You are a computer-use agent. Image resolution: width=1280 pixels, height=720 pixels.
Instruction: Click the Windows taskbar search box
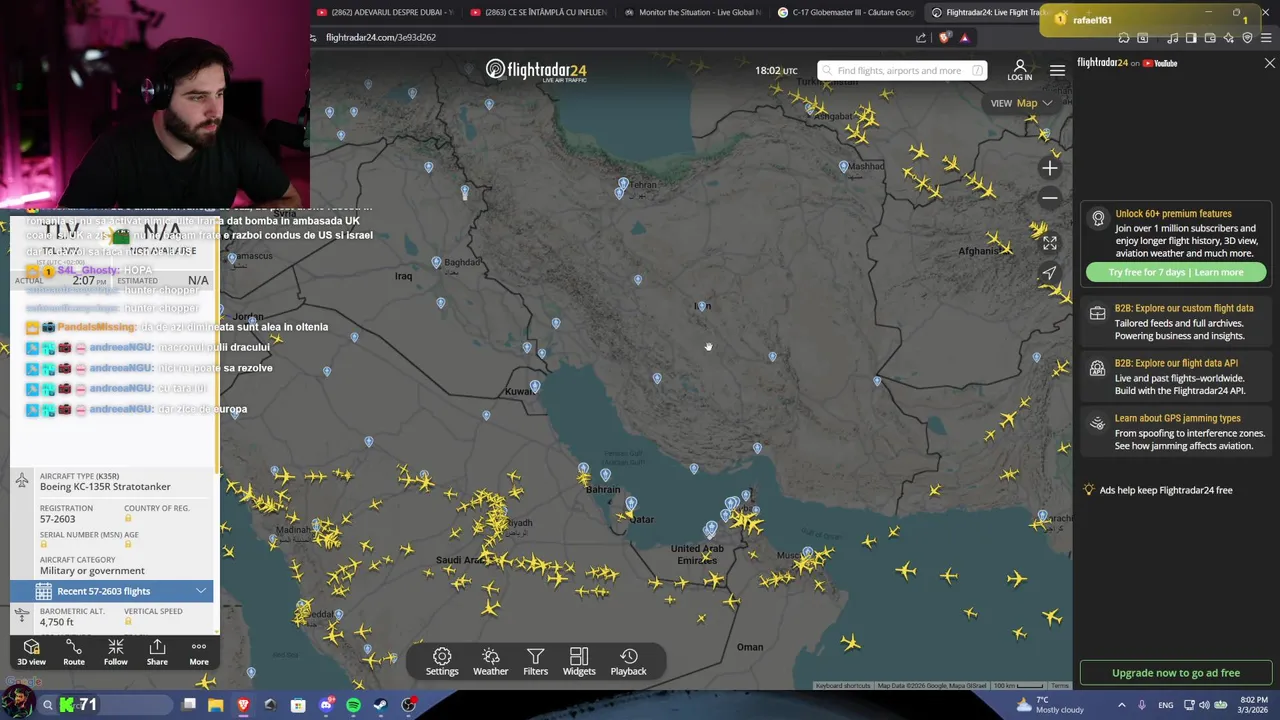click(105, 705)
